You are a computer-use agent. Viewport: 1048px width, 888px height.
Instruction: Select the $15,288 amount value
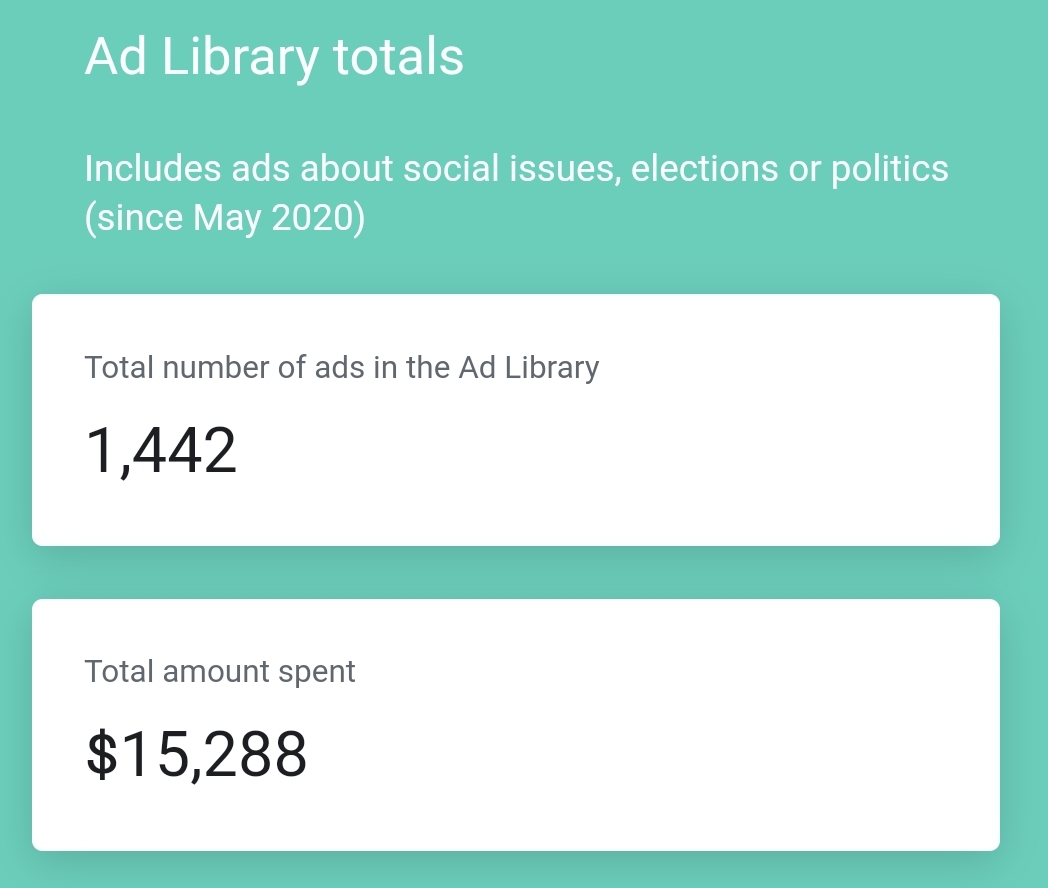click(x=196, y=755)
